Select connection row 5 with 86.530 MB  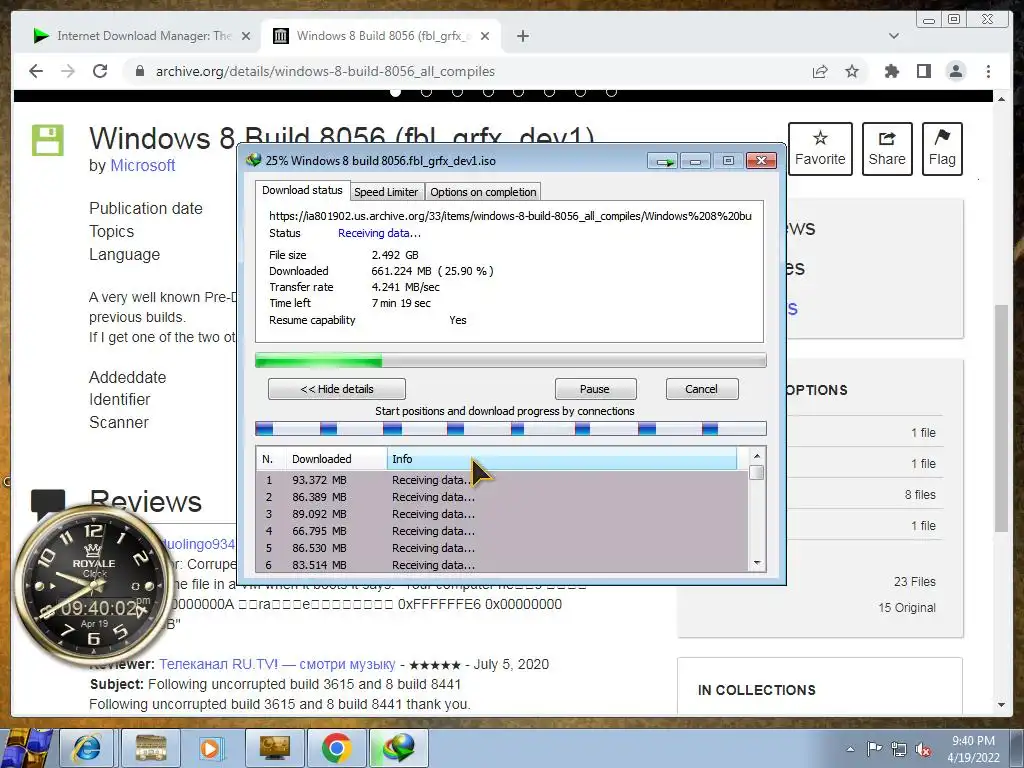502,548
